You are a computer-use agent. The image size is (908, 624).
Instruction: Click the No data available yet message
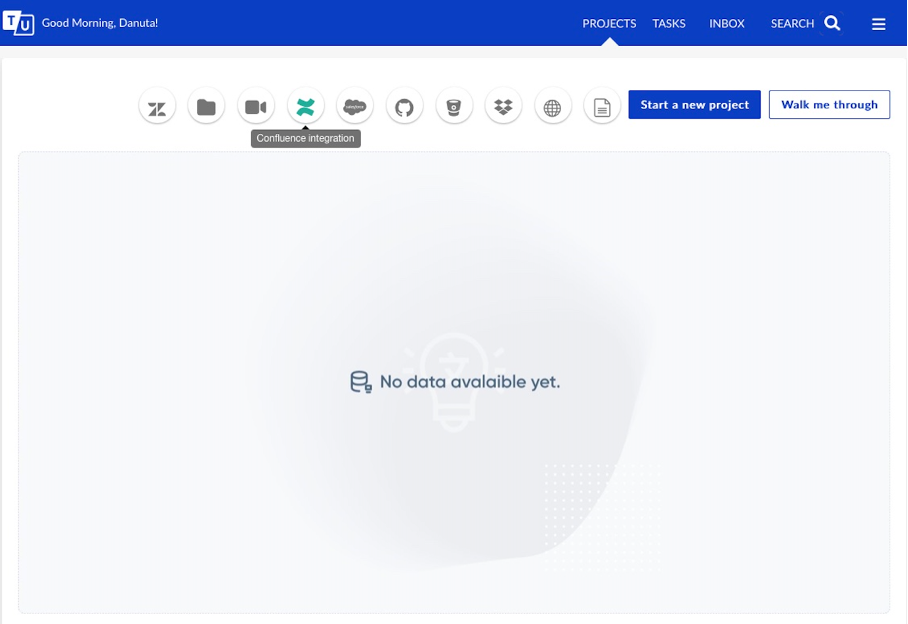pyautogui.click(x=455, y=382)
